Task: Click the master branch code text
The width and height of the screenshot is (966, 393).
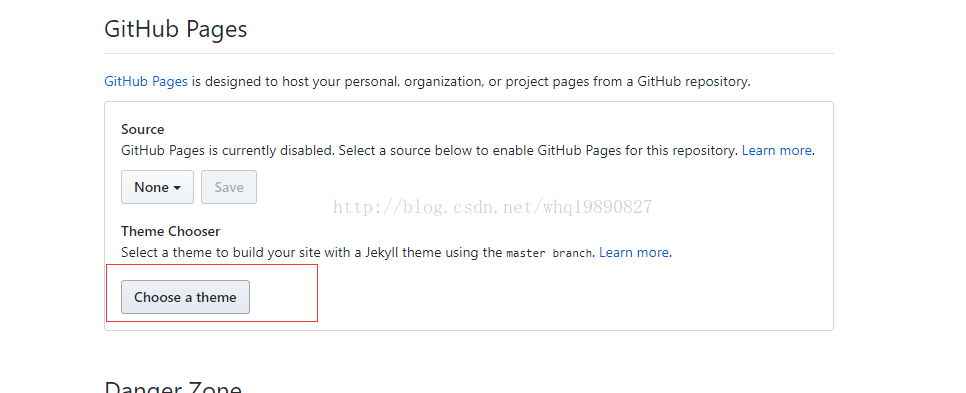Action: pos(549,253)
